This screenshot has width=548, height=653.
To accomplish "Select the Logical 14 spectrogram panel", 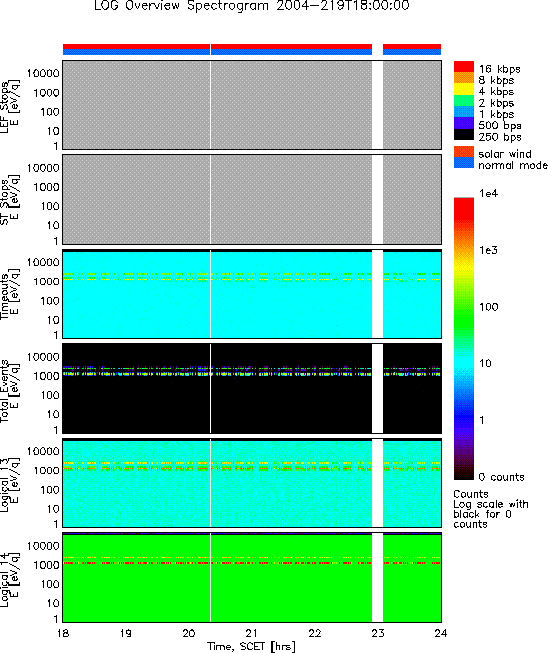I will tap(252, 577).
